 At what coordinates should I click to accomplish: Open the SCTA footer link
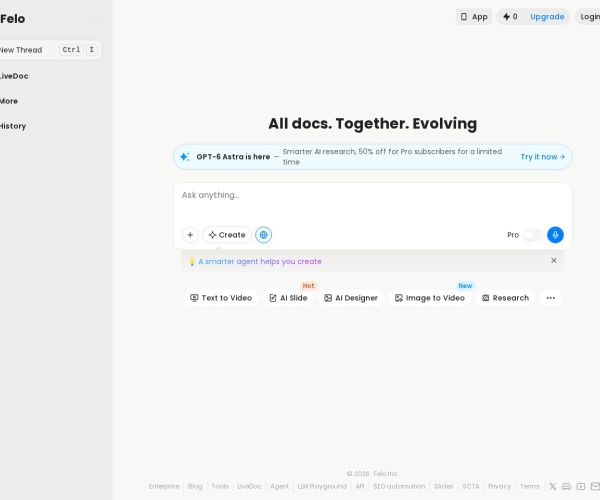[471, 486]
